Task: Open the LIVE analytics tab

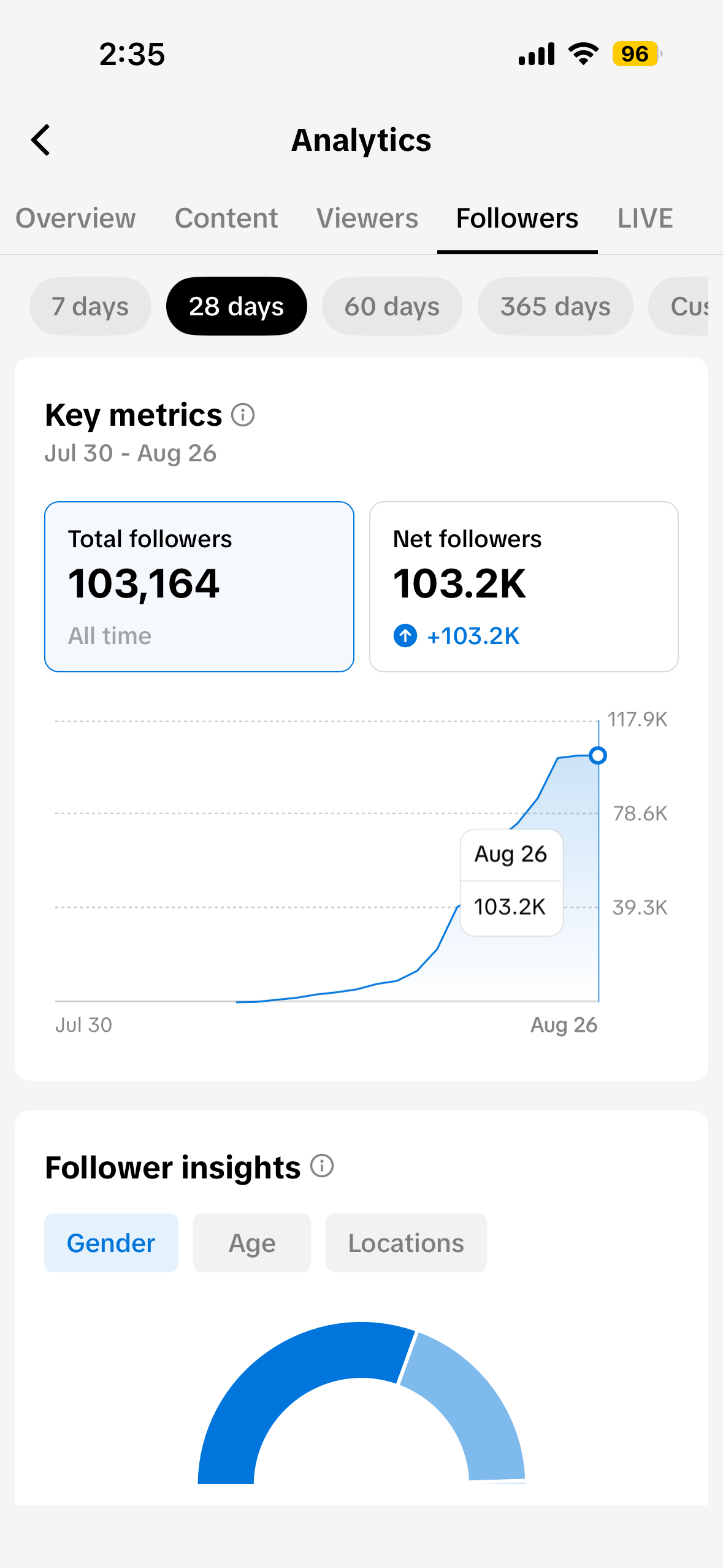Action: [645, 218]
